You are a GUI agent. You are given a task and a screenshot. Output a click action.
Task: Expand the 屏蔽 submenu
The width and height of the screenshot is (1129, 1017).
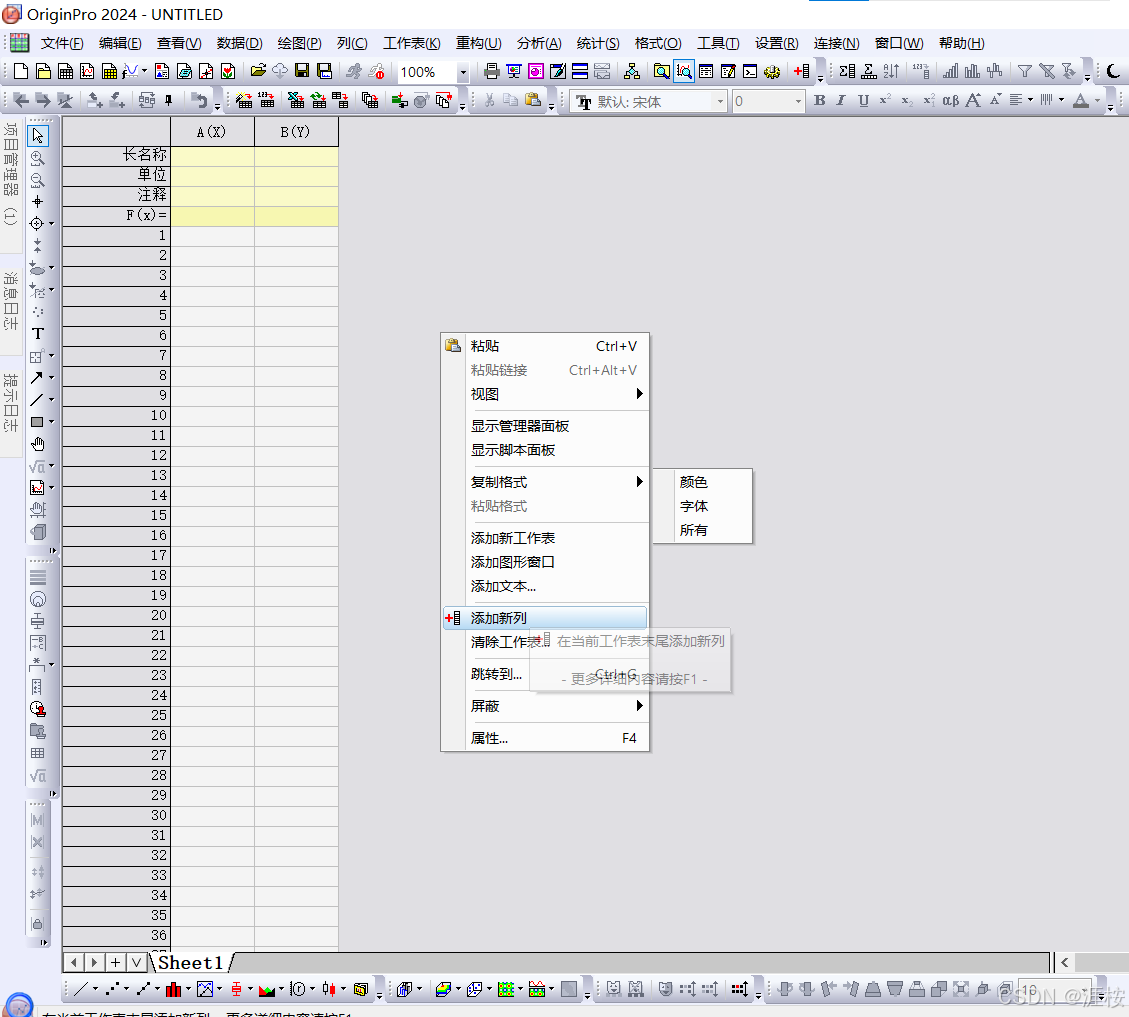click(x=545, y=706)
